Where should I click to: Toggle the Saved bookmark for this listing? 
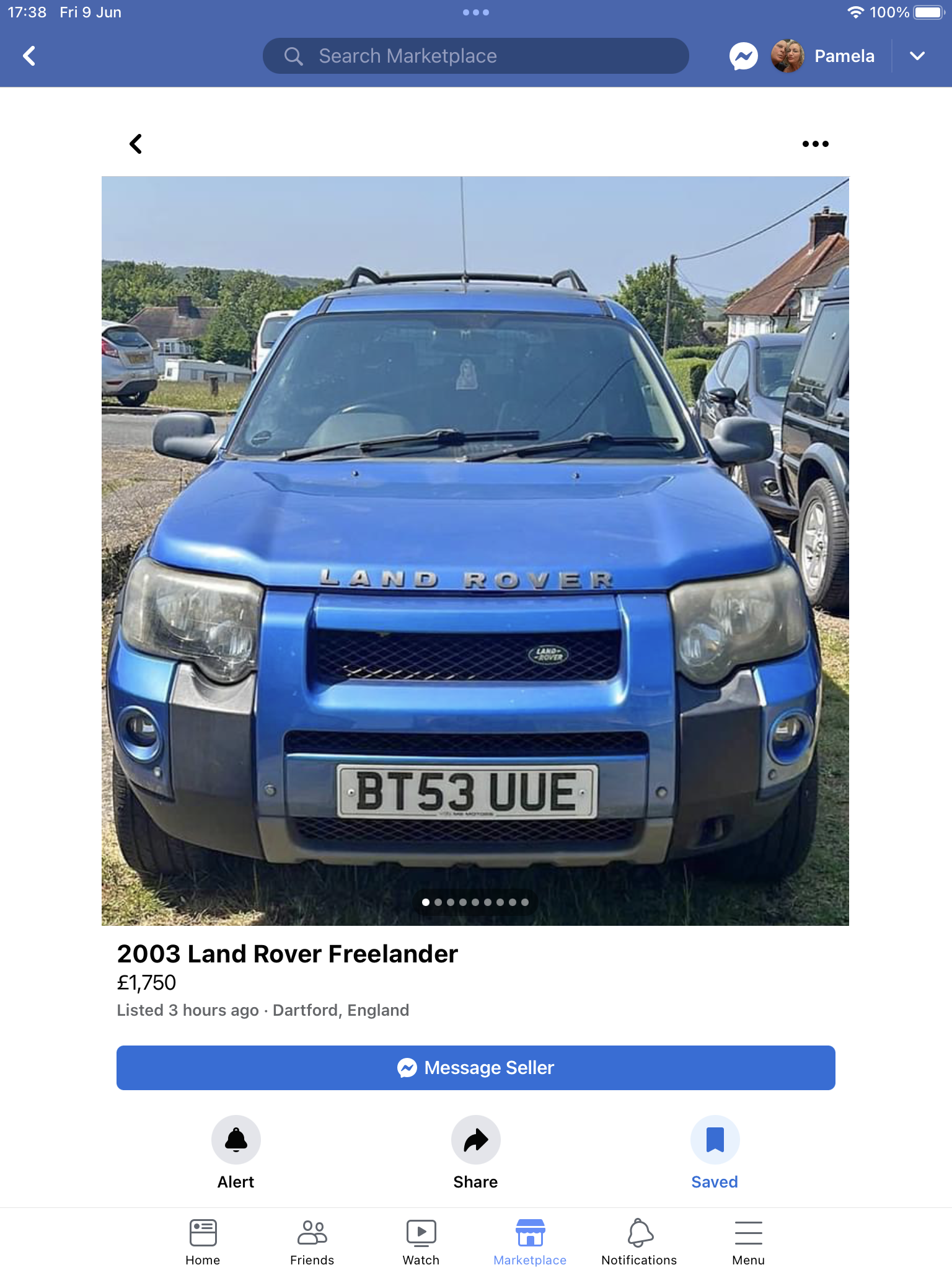click(x=715, y=1140)
